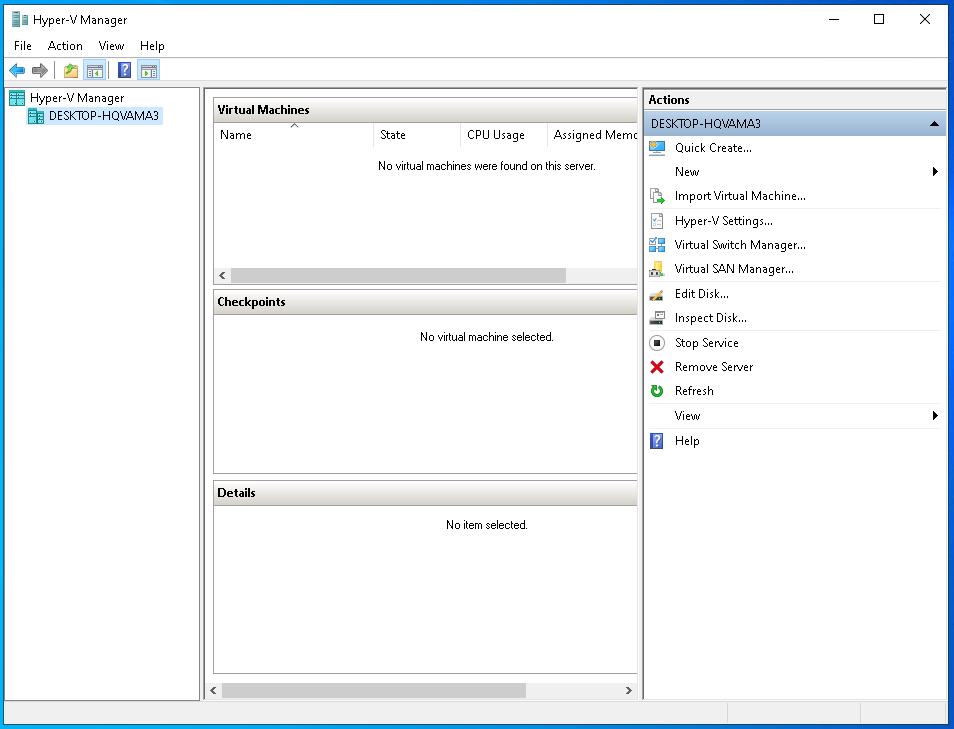This screenshot has height=729, width=954.
Task: Click Stop Service action
Action: point(706,343)
